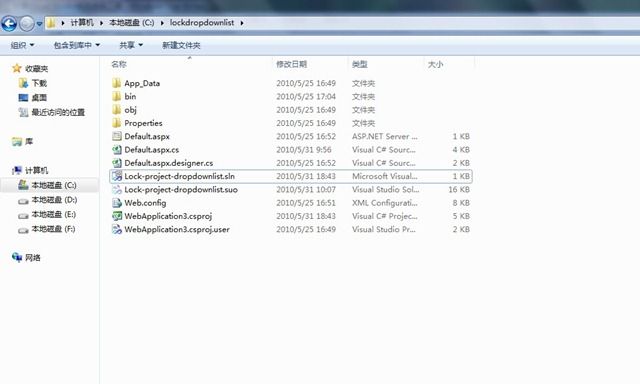
Task: Click the Default.aspx.designer.cs file icon
Action: click(117, 163)
